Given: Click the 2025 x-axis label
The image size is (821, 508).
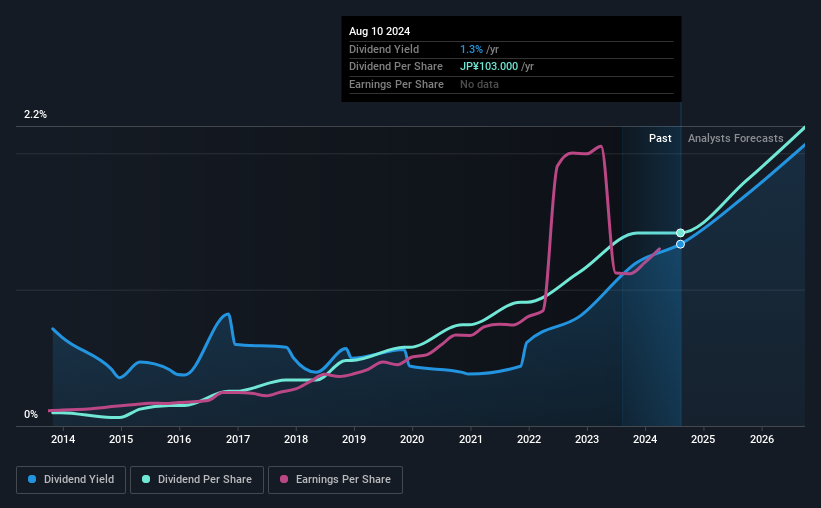Looking at the screenshot, I should (703, 439).
